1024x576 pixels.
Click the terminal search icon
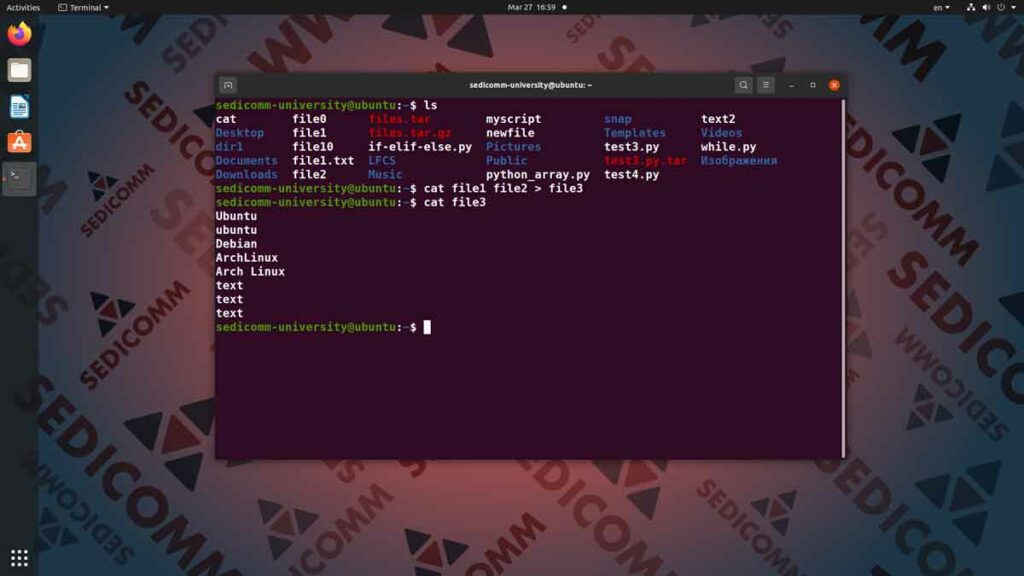743,85
